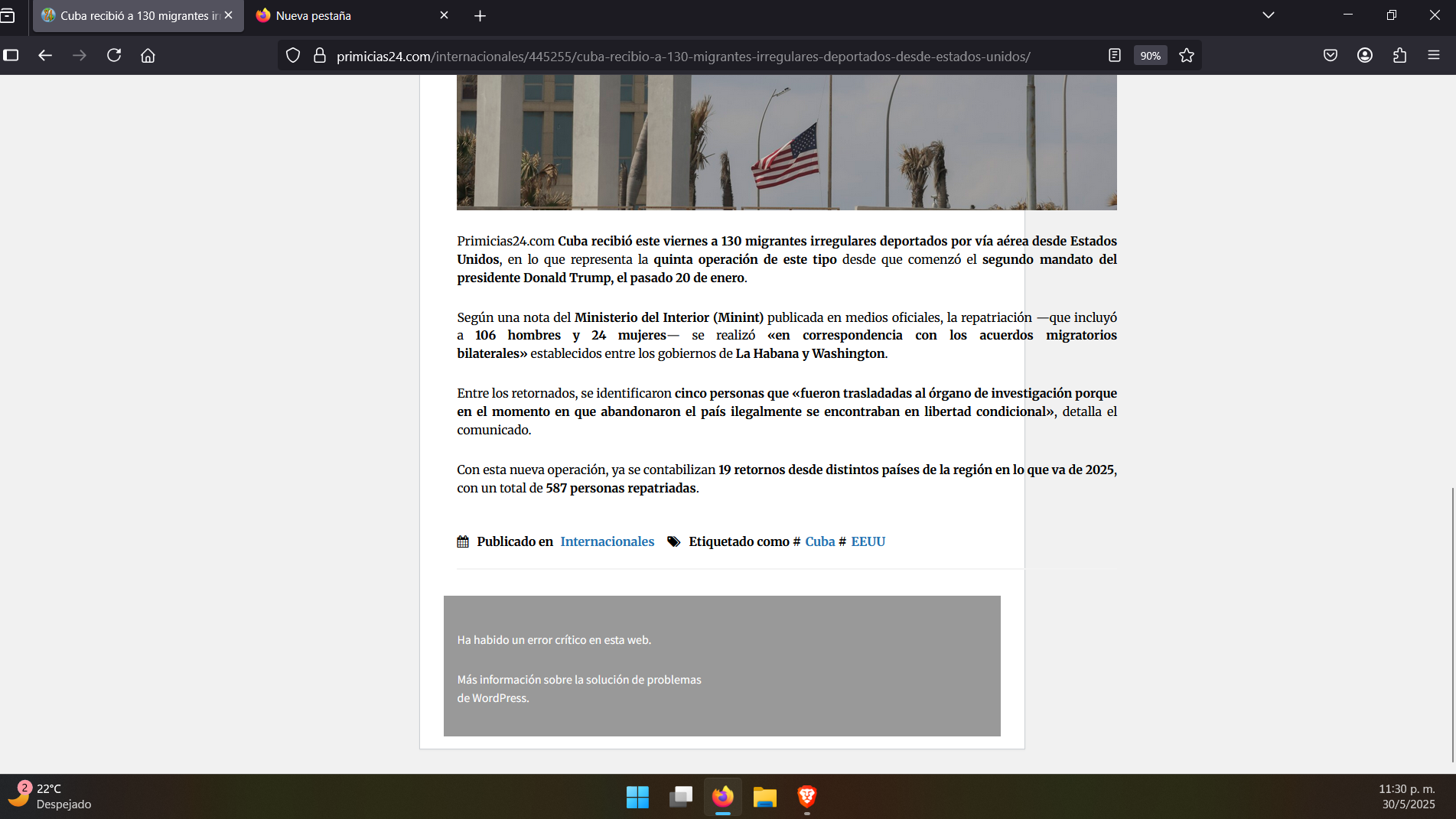Close the Cuba recibió tab
This screenshot has height=819, width=1456.
click(x=228, y=15)
